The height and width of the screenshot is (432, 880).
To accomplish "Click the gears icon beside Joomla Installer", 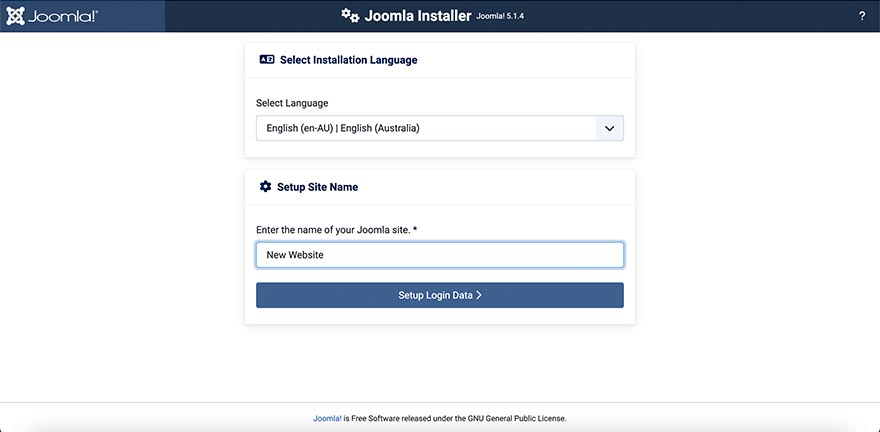I will click(x=350, y=16).
